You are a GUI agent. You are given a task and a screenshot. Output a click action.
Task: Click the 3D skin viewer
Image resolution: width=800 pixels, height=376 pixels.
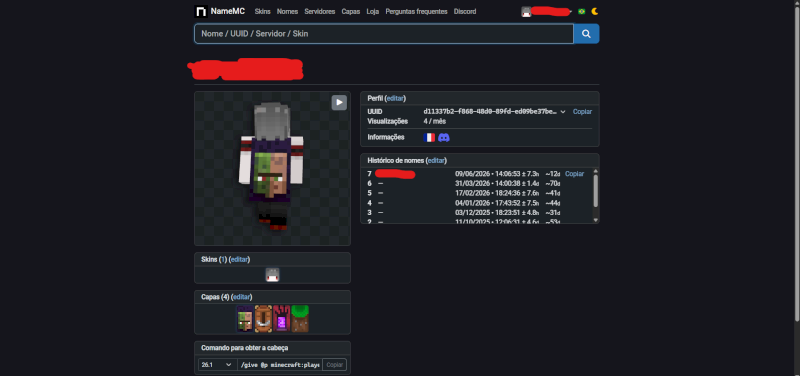[x=272, y=168]
